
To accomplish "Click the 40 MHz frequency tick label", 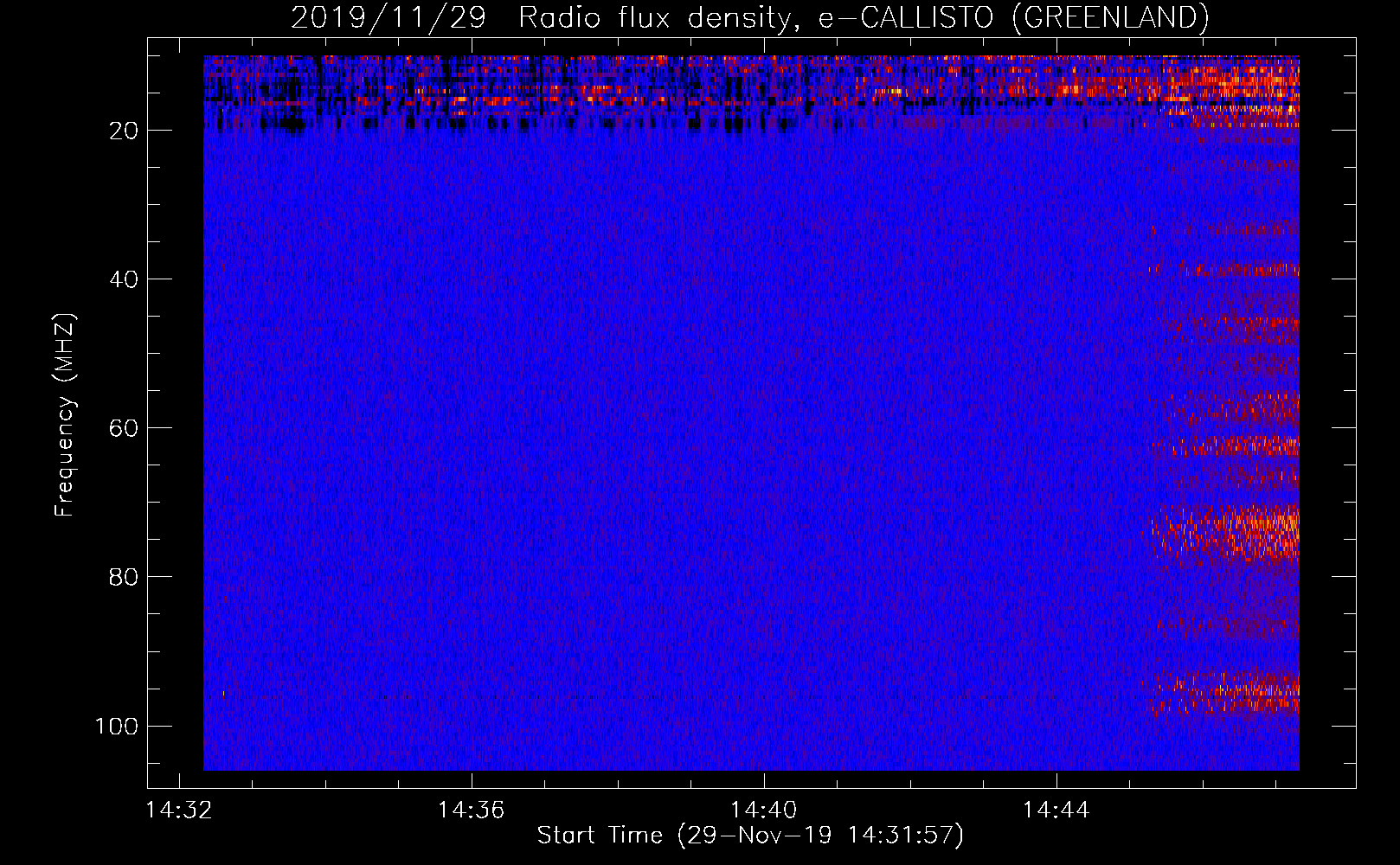I will tap(123, 279).
